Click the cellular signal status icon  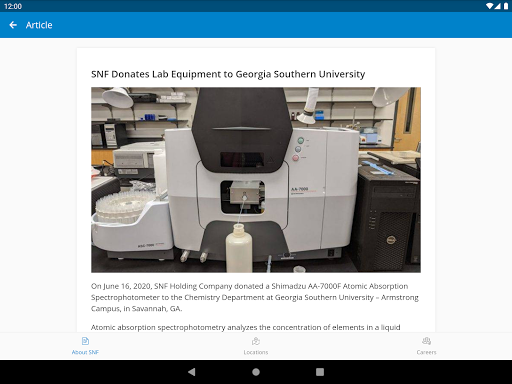(498, 6)
